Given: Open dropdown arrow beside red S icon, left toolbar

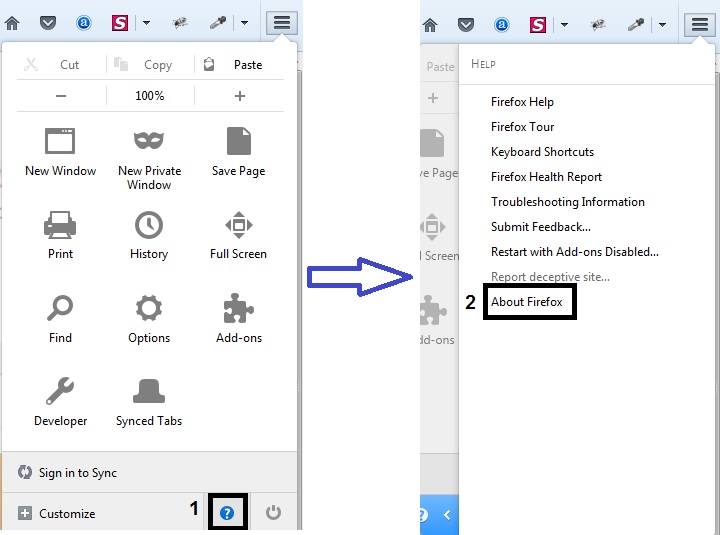Looking at the screenshot, I should 146,23.
